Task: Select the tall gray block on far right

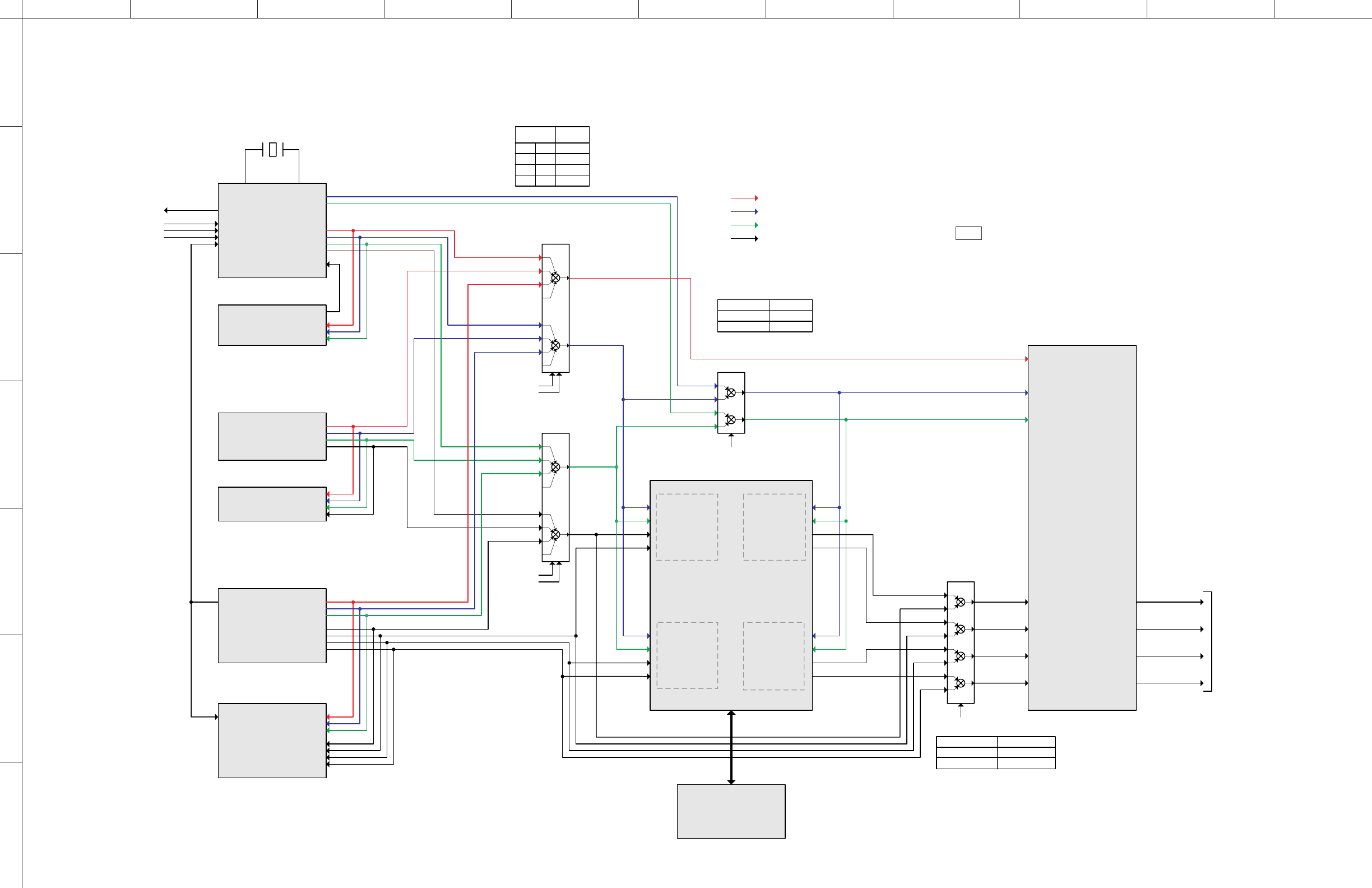Action: pos(1082,528)
